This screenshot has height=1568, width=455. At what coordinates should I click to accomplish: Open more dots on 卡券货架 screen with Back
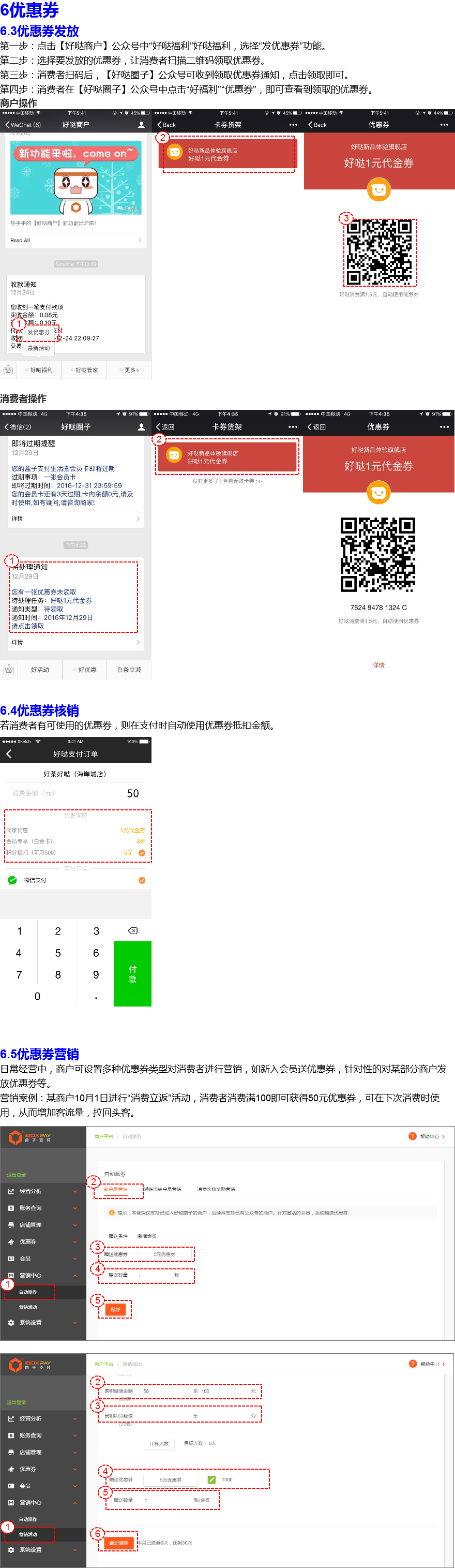pos(293,125)
